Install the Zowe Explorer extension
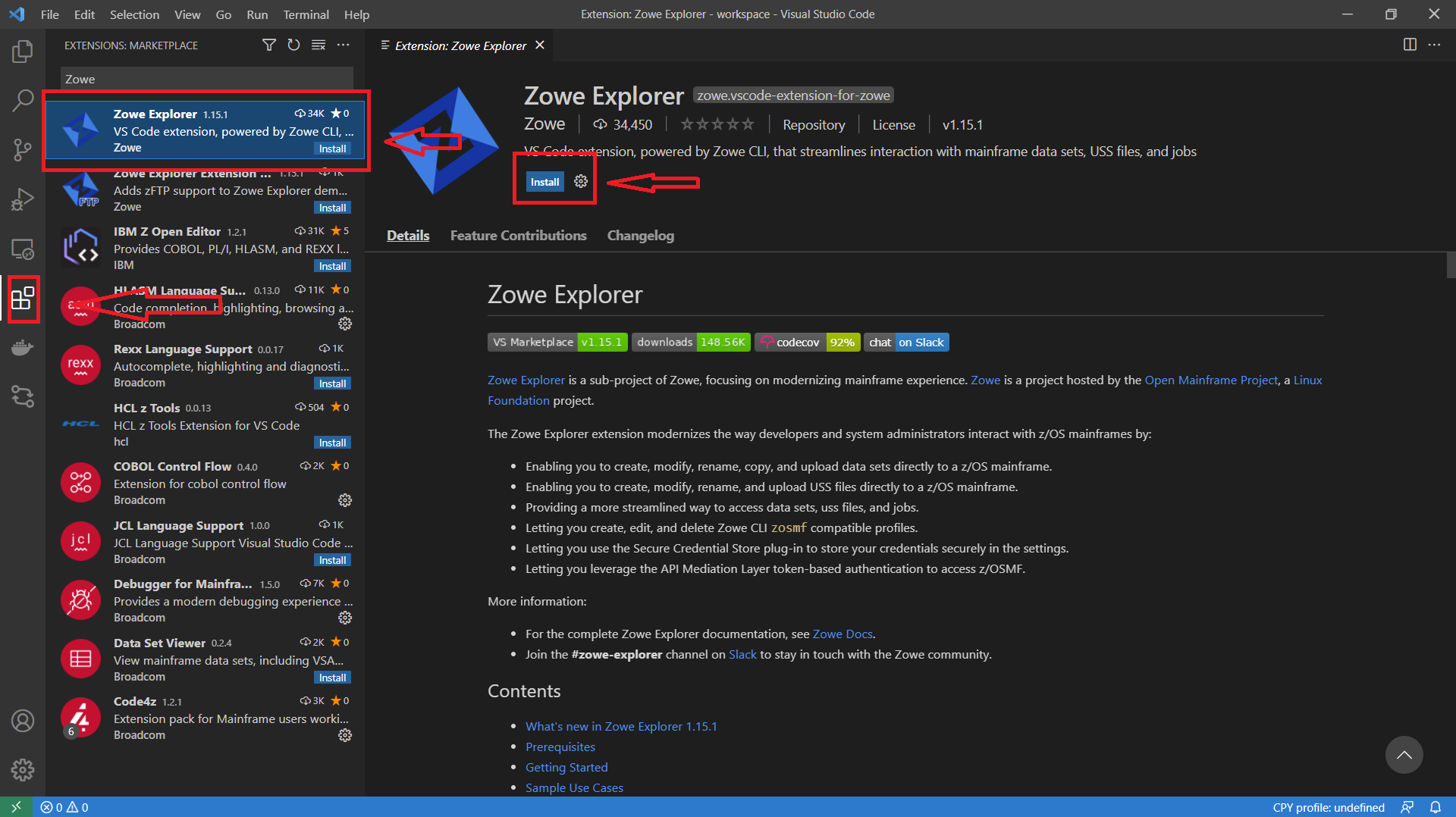This screenshot has width=1456, height=817. (x=544, y=182)
